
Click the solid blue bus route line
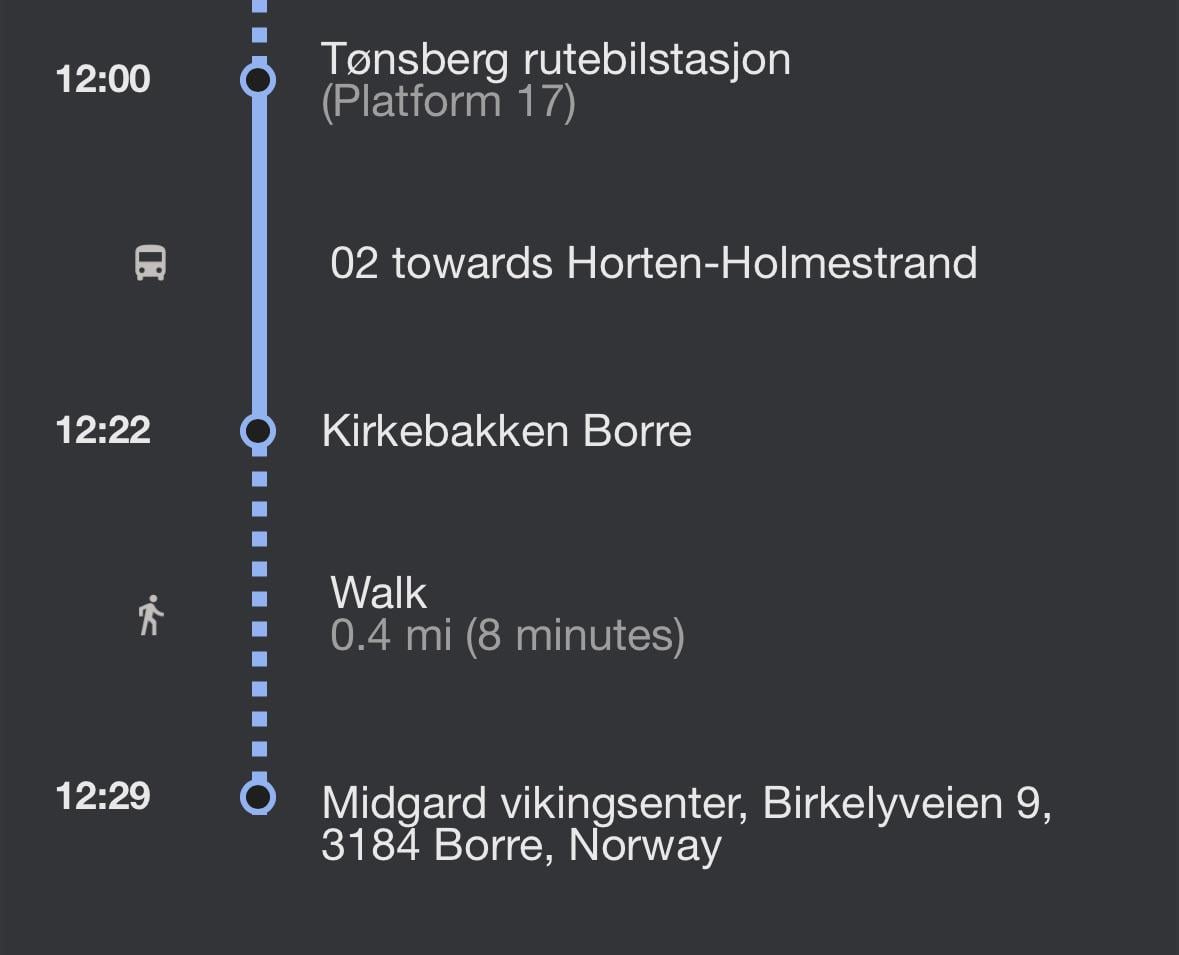point(259,256)
